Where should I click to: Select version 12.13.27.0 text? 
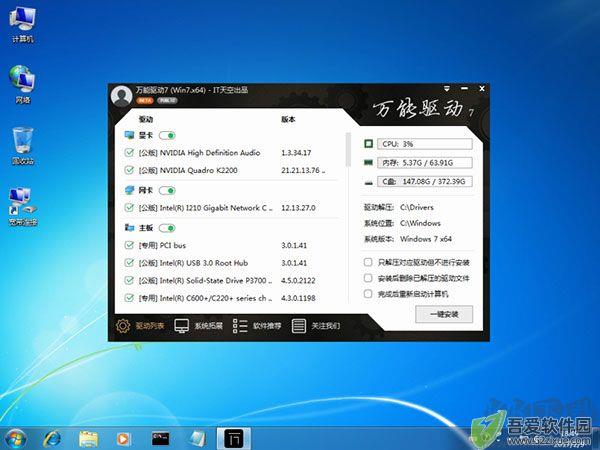tap(298, 208)
